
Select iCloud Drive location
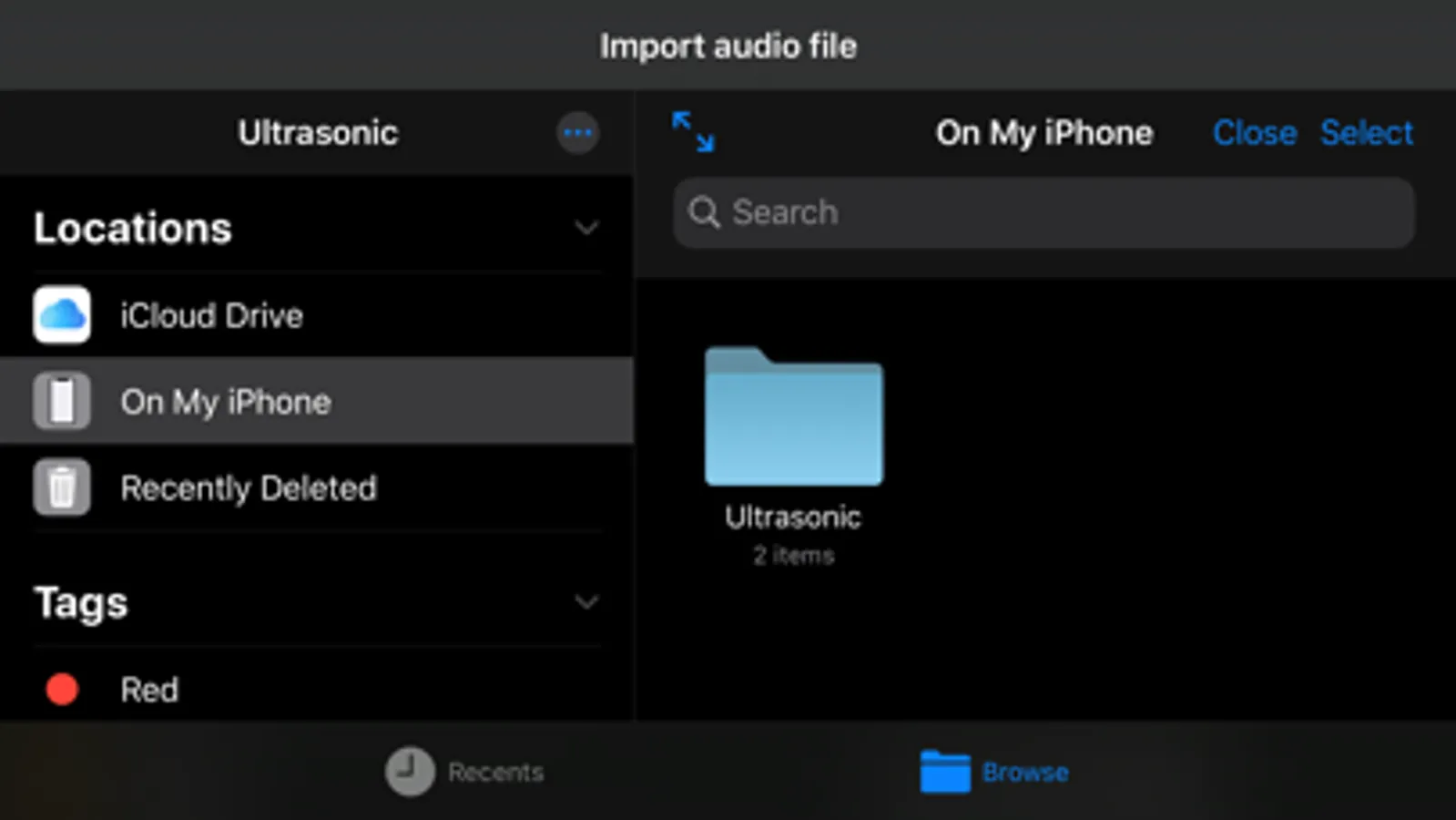point(317,315)
